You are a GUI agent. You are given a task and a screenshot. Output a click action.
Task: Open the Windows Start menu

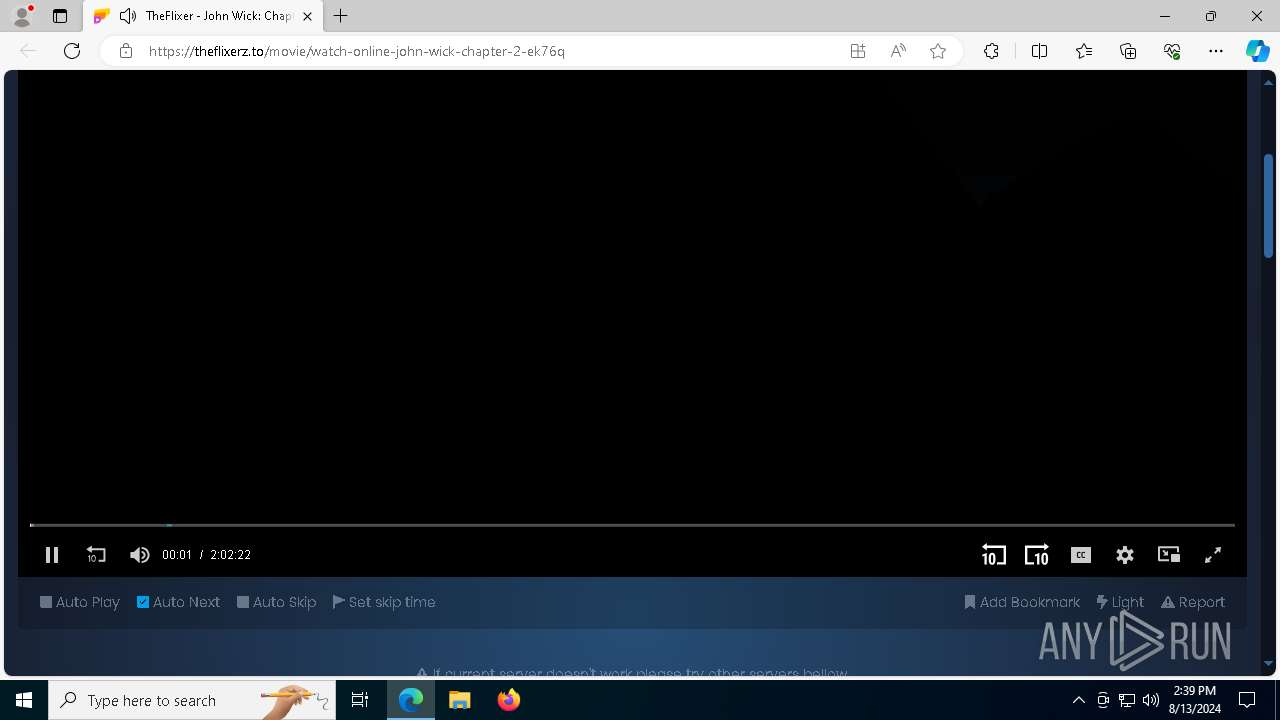pyautogui.click(x=24, y=700)
